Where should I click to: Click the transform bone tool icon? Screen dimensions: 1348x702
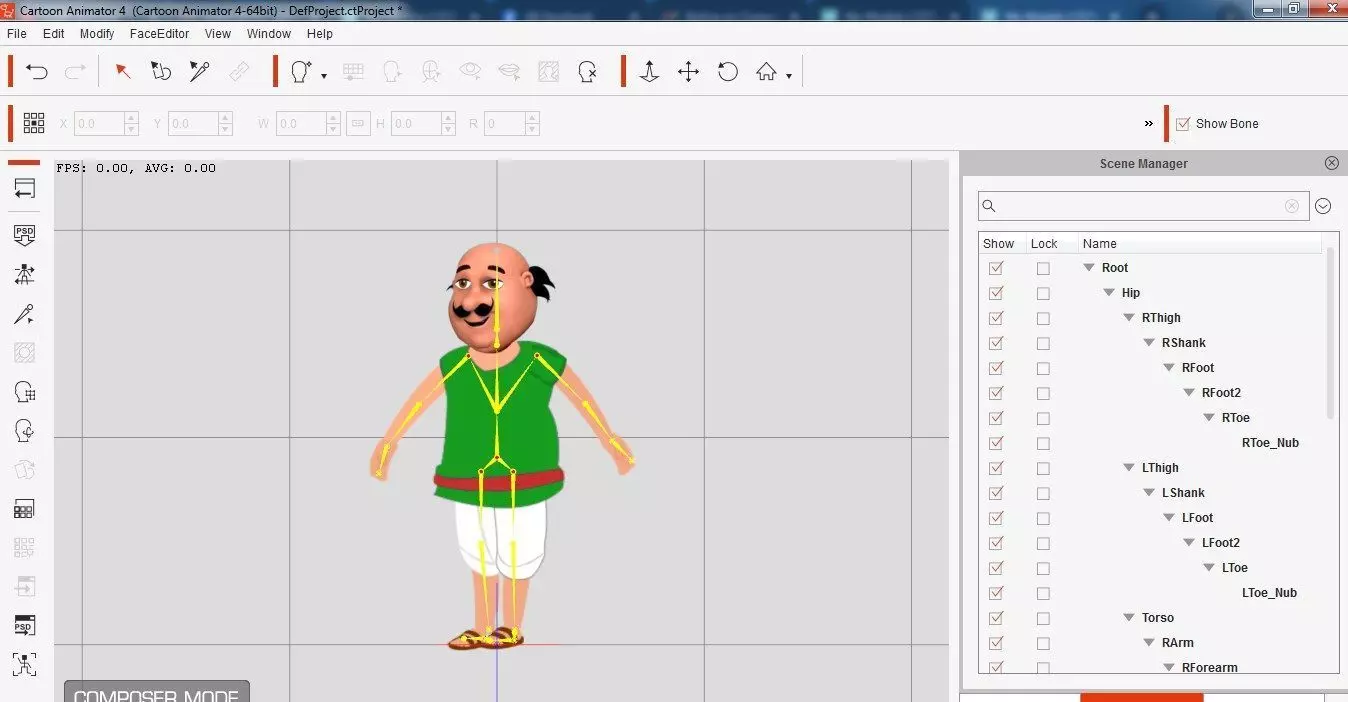[161, 72]
